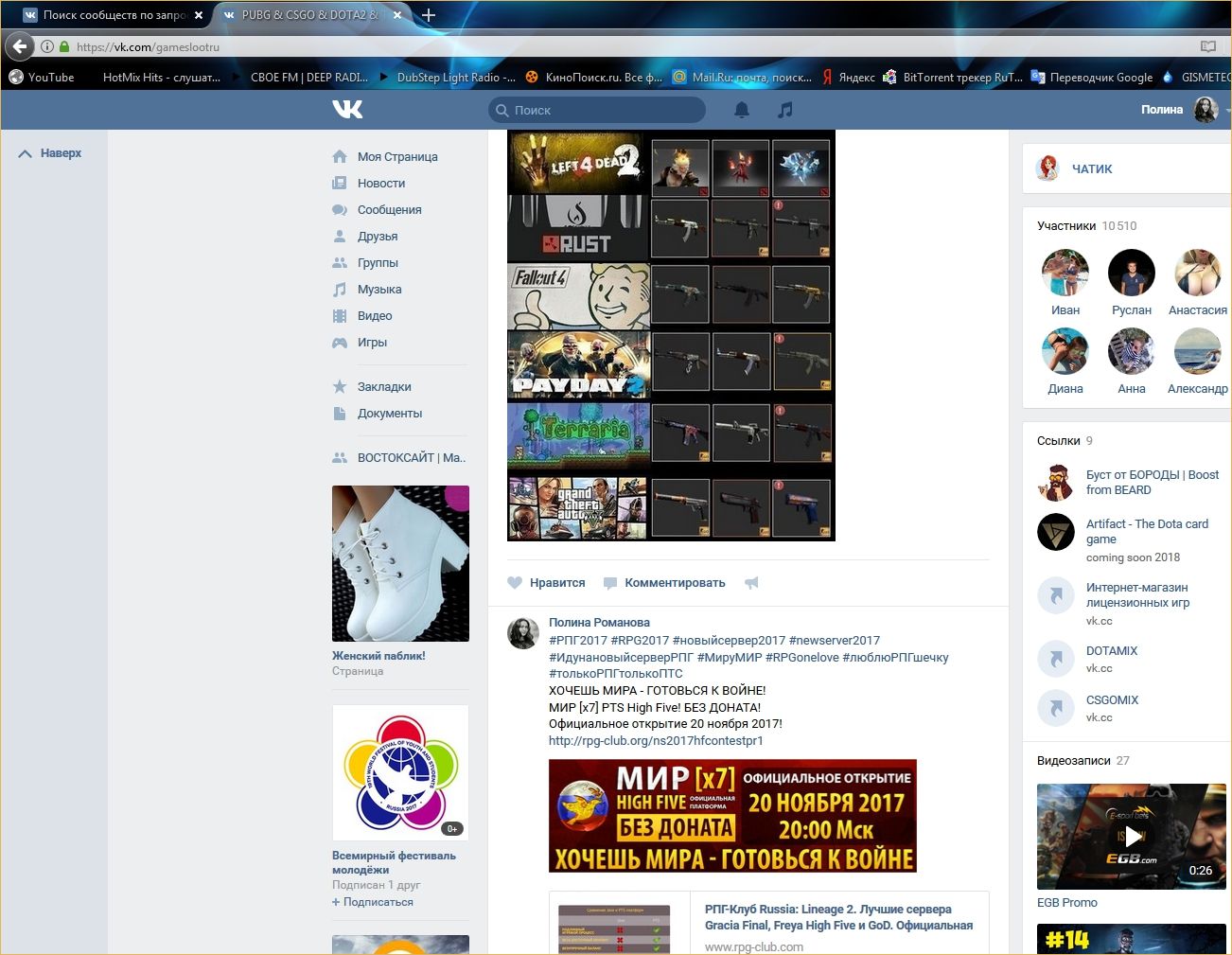Open the ЧАТИК chat link
1232x955 pixels.
tap(1091, 168)
